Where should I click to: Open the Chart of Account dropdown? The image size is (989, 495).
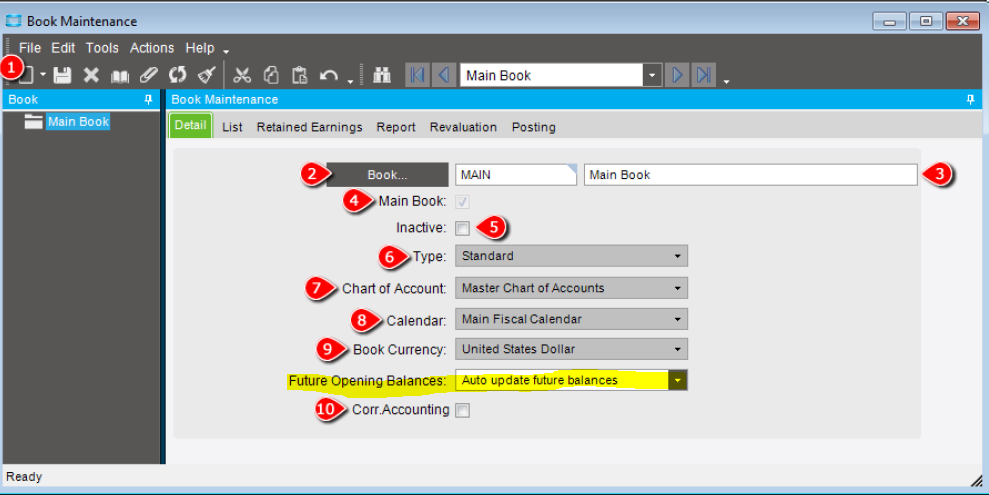(x=571, y=288)
